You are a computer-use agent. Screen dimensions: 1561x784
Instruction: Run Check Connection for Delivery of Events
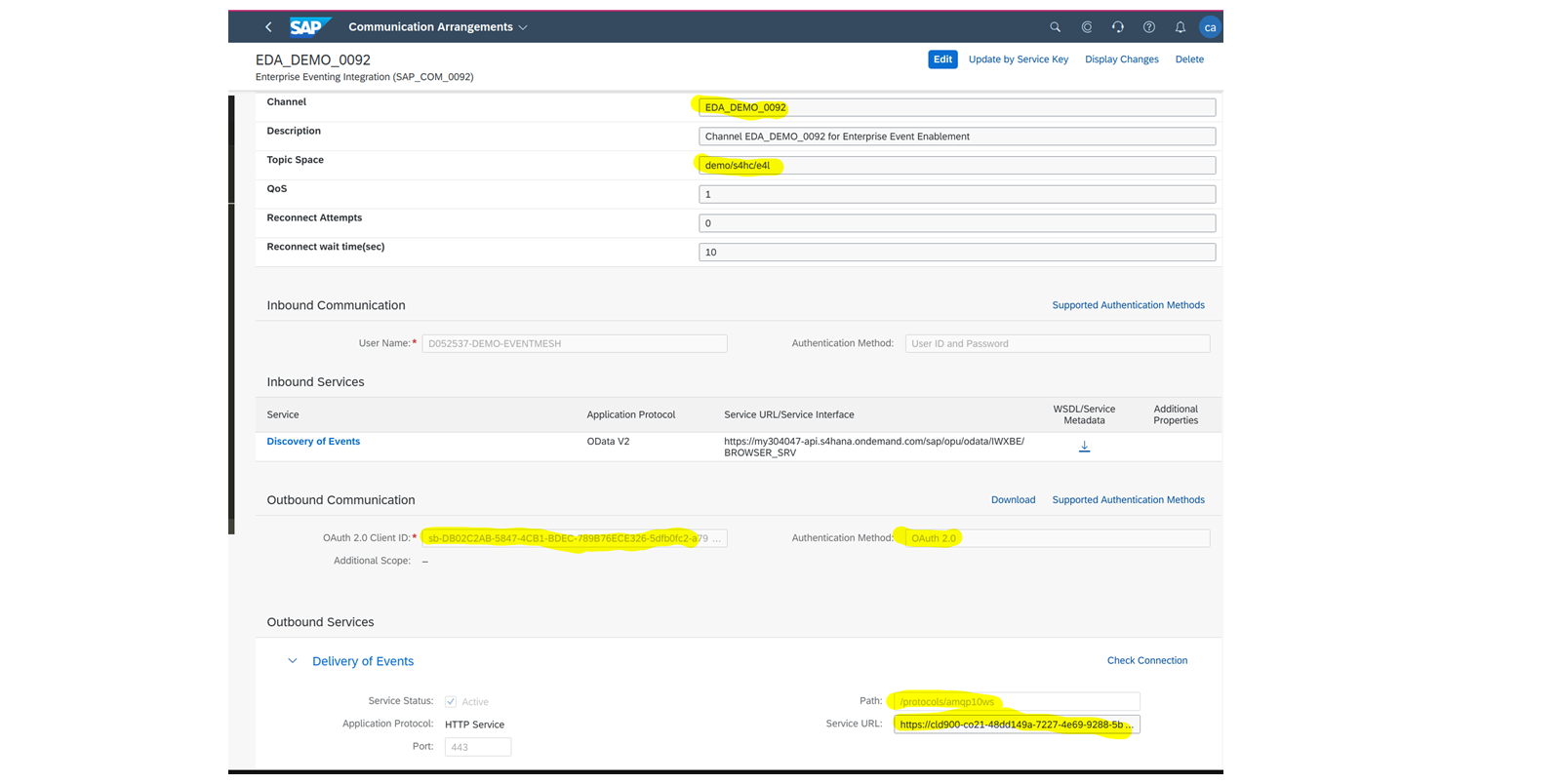pos(1147,661)
